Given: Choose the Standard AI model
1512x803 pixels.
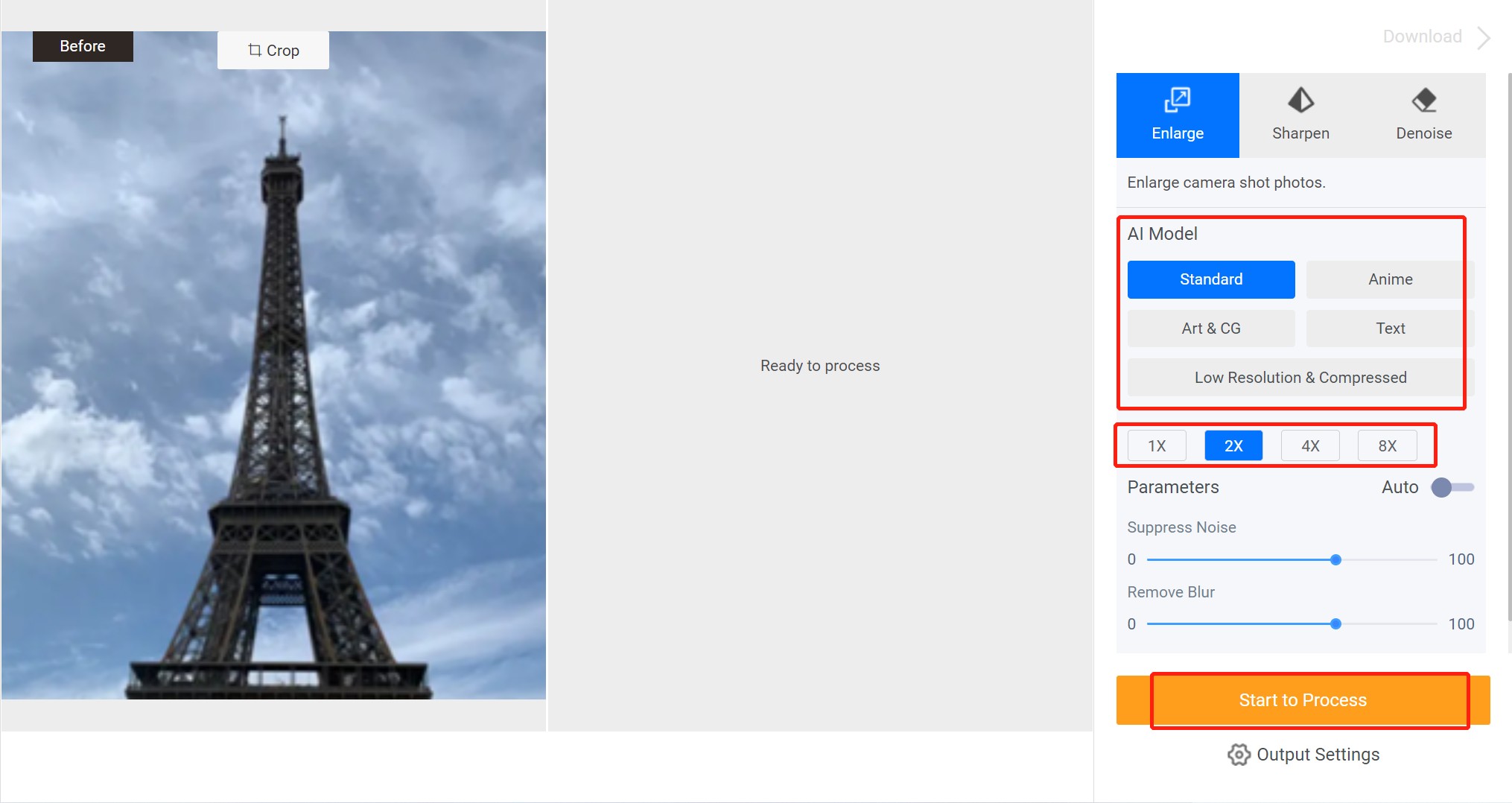Looking at the screenshot, I should point(1211,279).
